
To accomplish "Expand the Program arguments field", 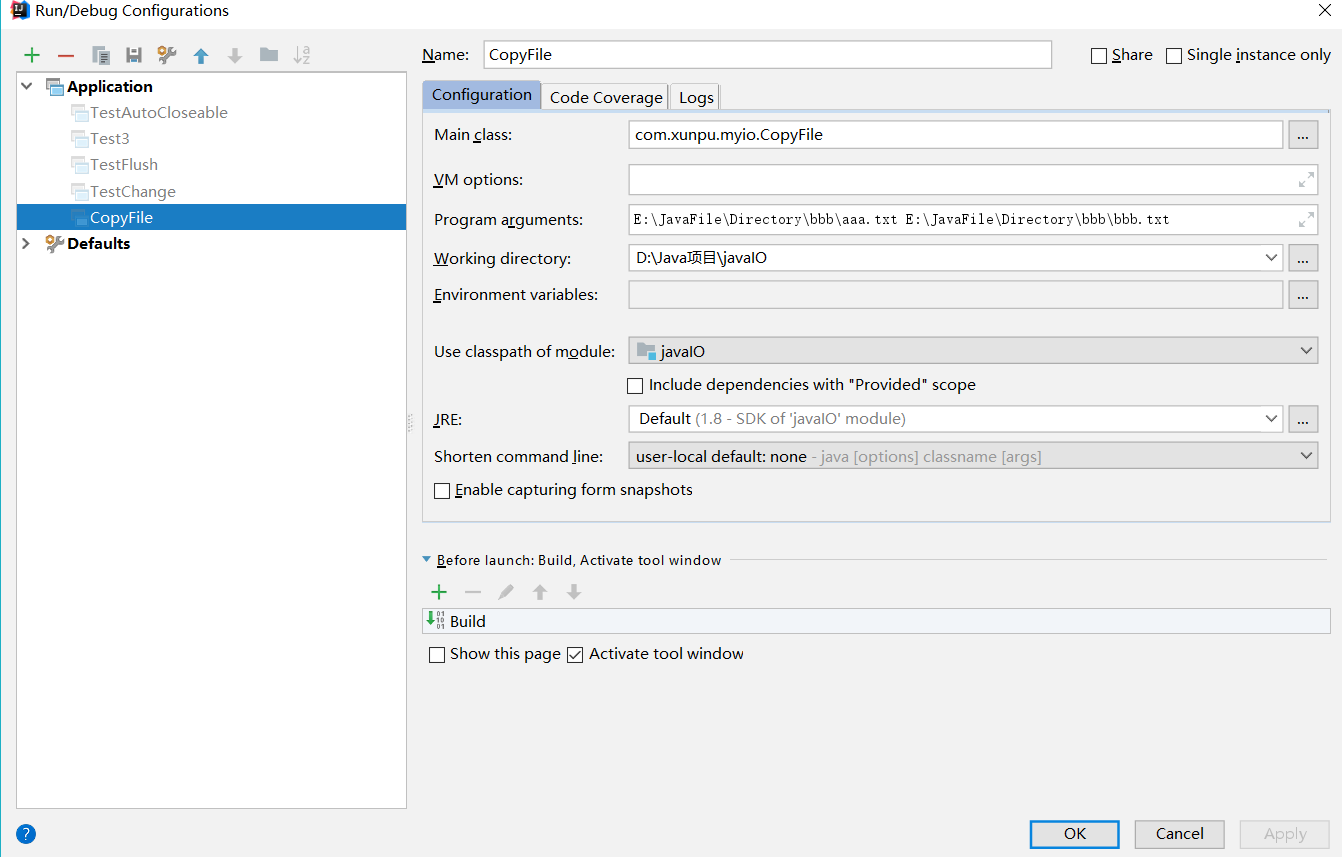I will (1306, 220).
